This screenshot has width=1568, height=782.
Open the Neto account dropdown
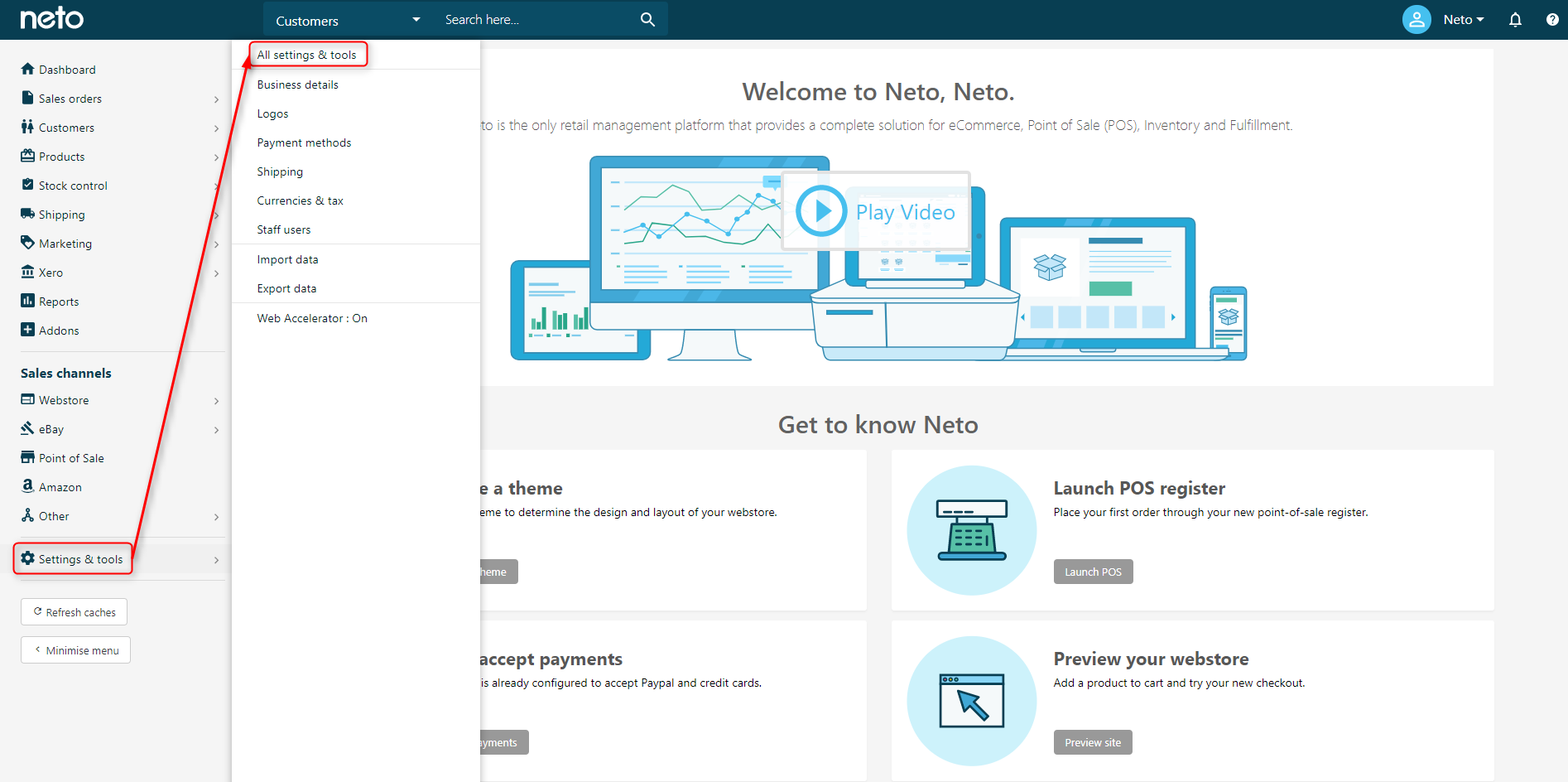point(1464,19)
